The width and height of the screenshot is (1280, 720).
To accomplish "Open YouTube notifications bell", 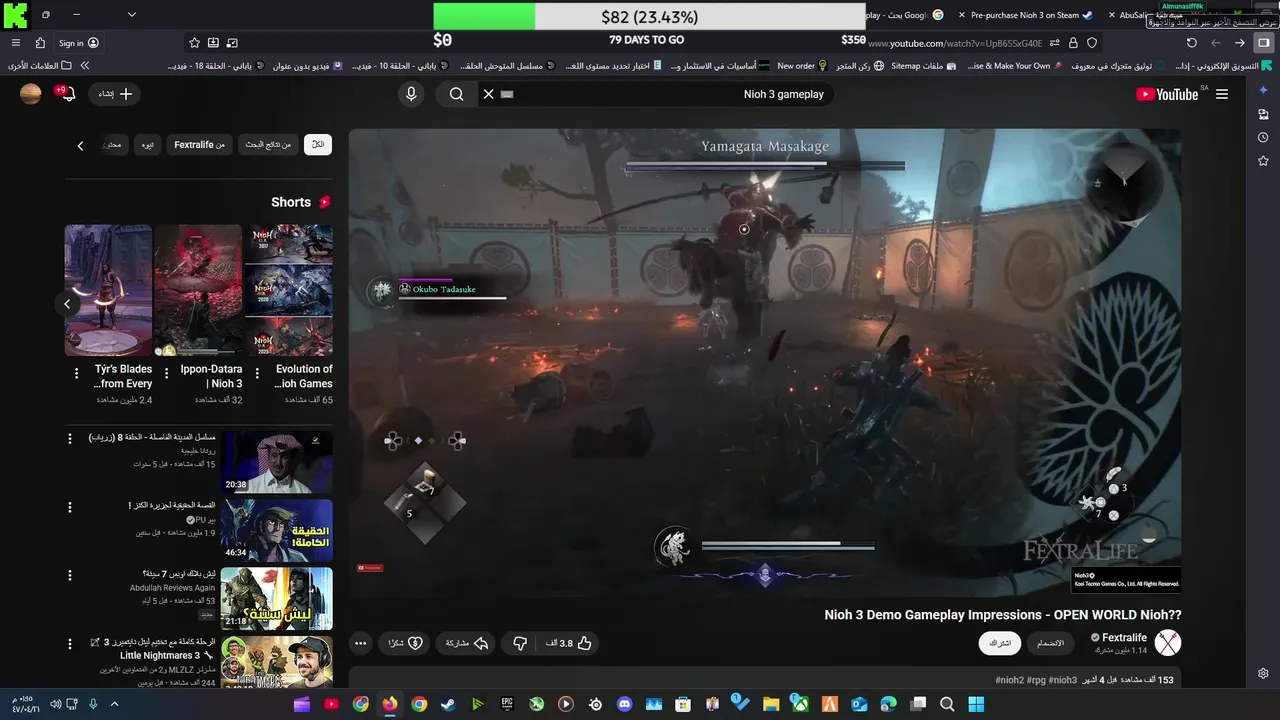I will tap(66, 94).
